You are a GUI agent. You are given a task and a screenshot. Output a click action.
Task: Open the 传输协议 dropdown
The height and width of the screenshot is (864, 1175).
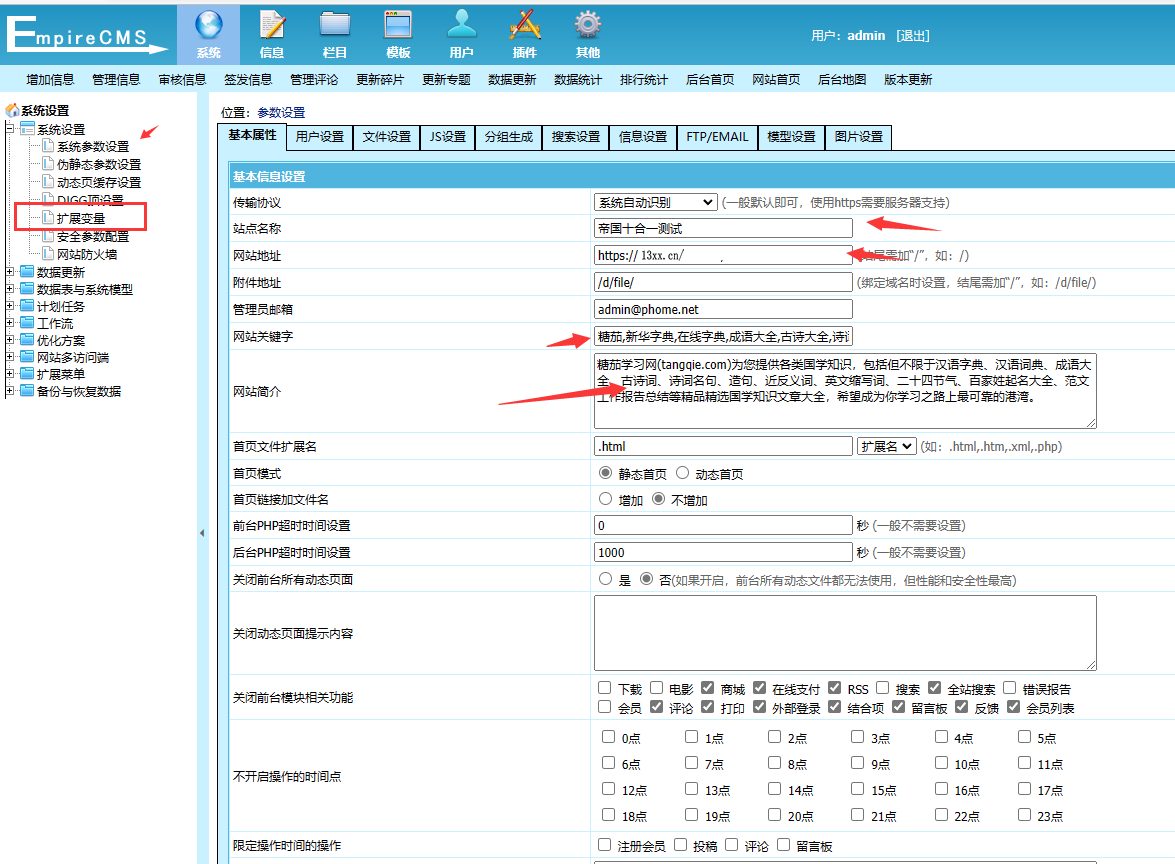pos(655,202)
